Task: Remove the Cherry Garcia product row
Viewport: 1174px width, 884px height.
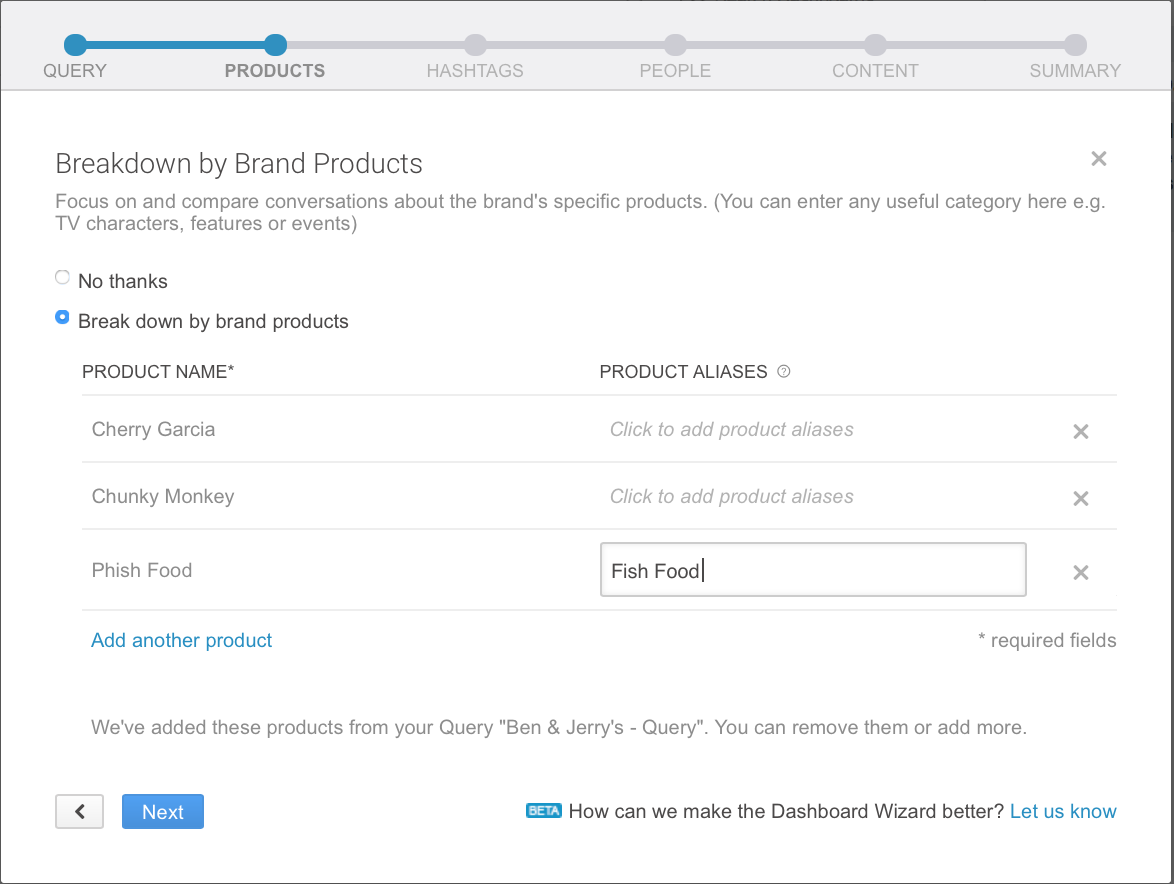Action: tap(1081, 431)
